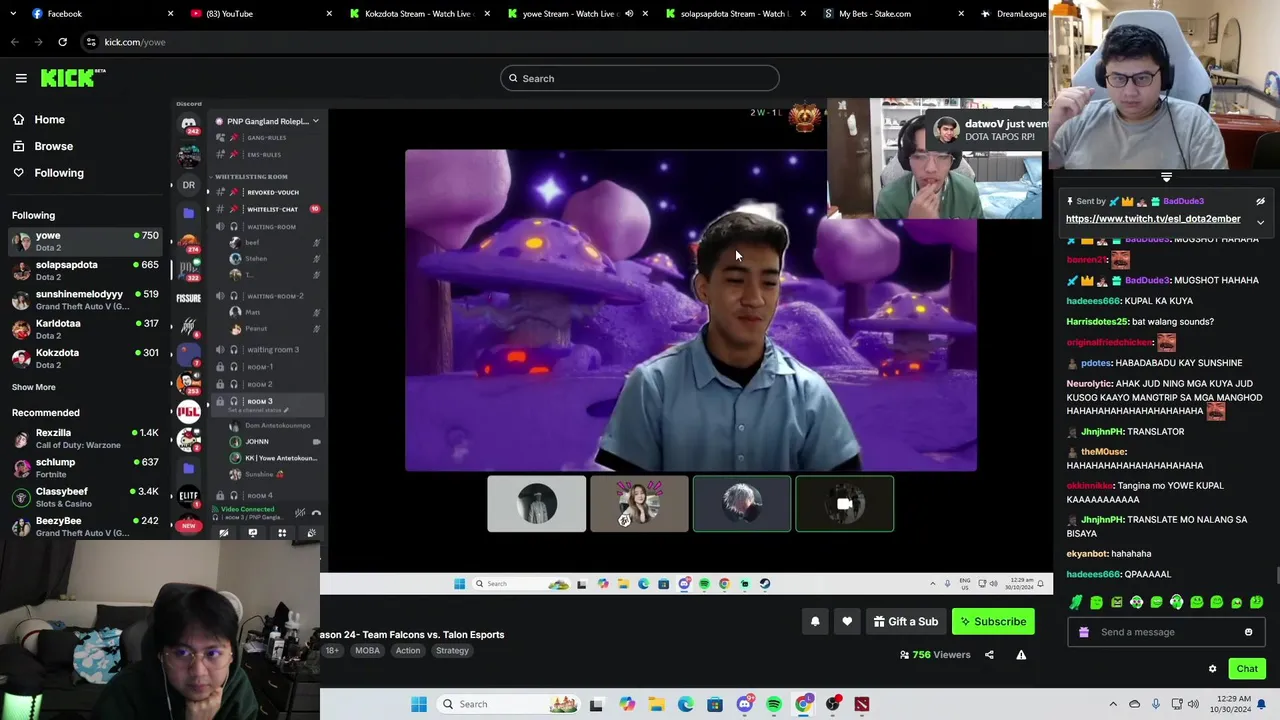The image size is (1280, 720).
Task: Open sunshinemelodyyy channel in Following list
Action: pyautogui.click(x=85, y=300)
